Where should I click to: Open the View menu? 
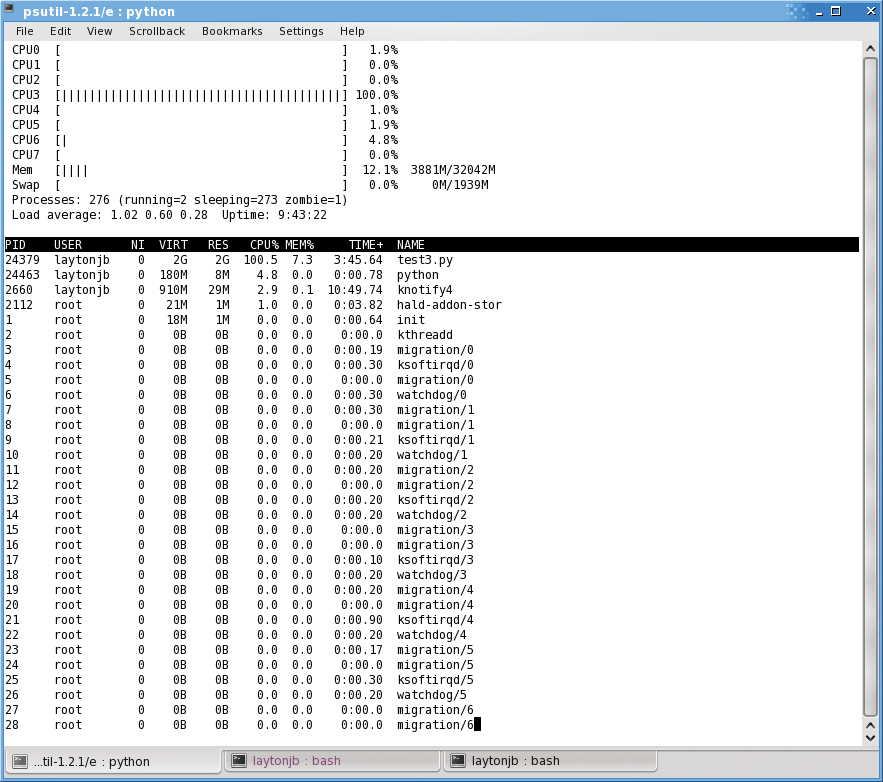[x=99, y=31]
